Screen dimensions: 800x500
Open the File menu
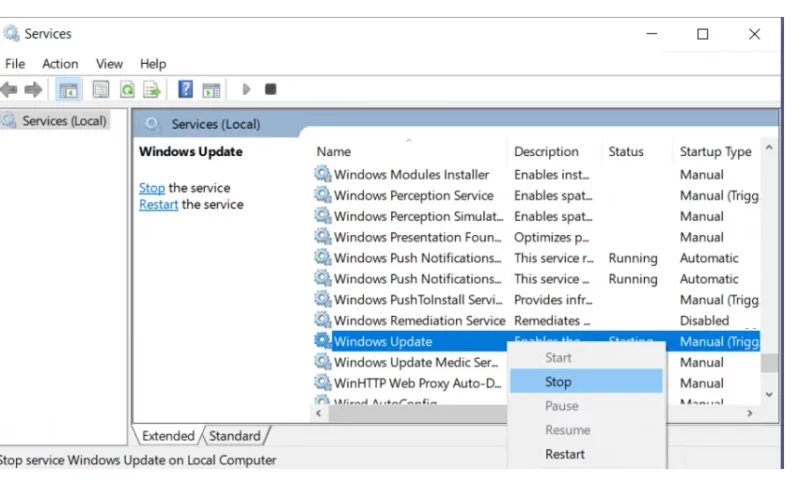(x=15, y=64)
